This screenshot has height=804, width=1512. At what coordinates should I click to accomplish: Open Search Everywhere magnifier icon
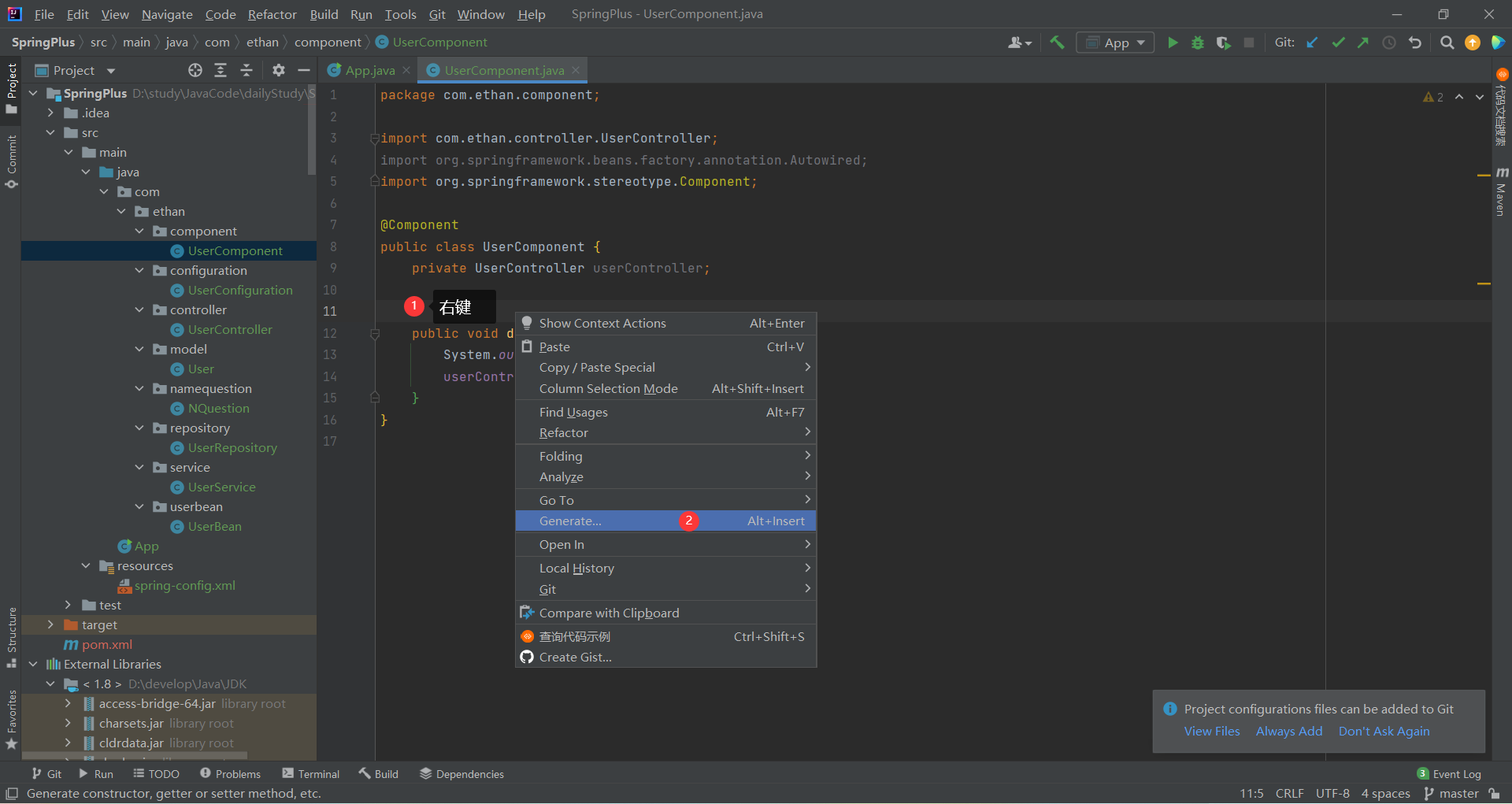point(1447,43)
